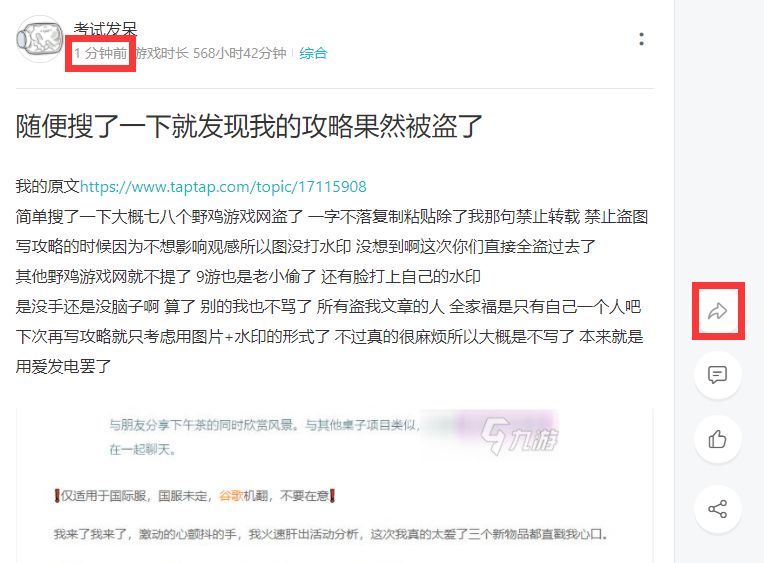The image size is (764, 563).
Task: Select the 综合 category tag
Action: point(313,53)
